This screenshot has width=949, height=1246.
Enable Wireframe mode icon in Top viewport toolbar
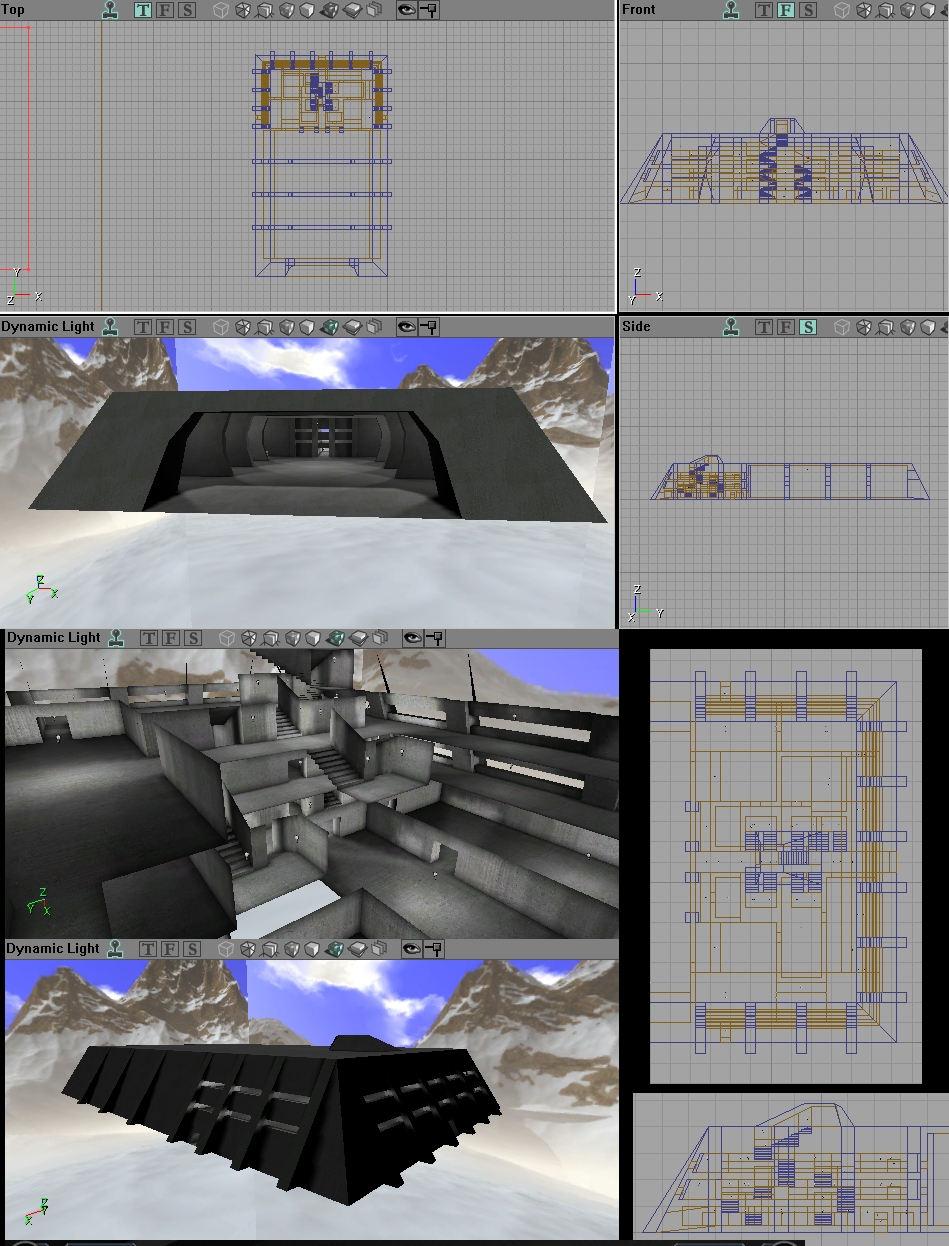[x=243, y=10]
